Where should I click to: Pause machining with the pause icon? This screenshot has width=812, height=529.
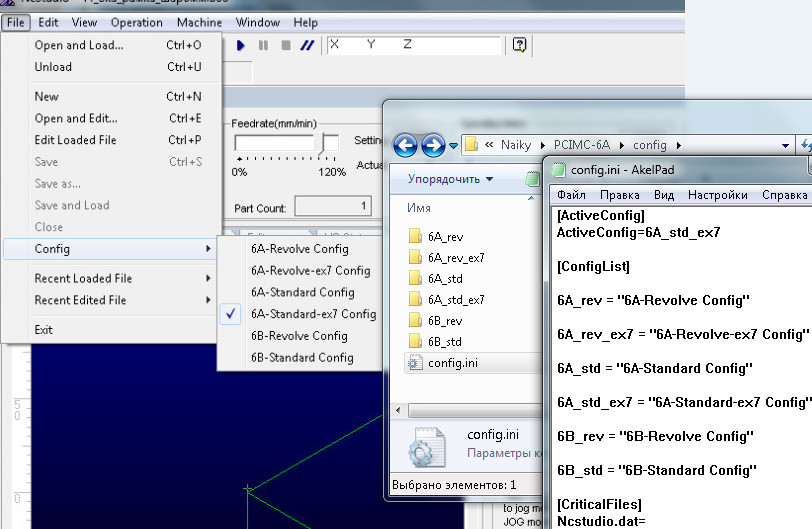263,46
